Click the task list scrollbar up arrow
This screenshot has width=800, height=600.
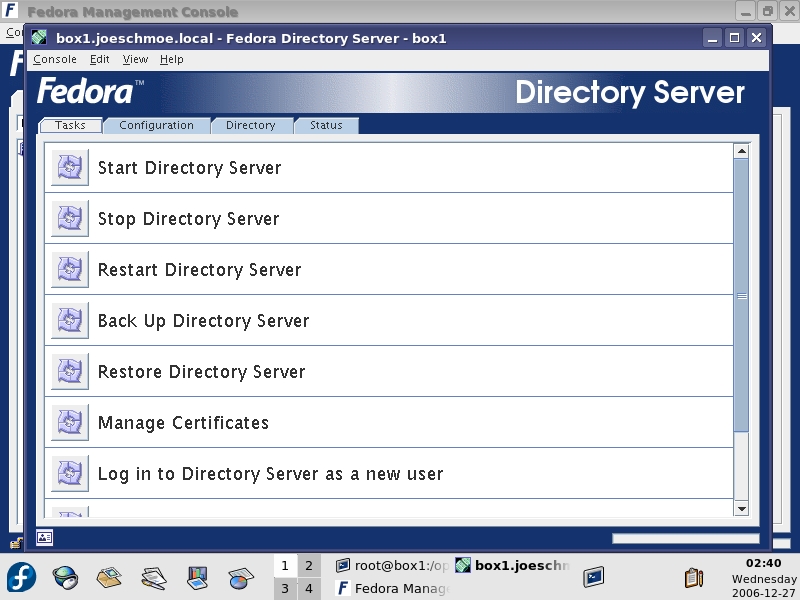click(741, 152)
